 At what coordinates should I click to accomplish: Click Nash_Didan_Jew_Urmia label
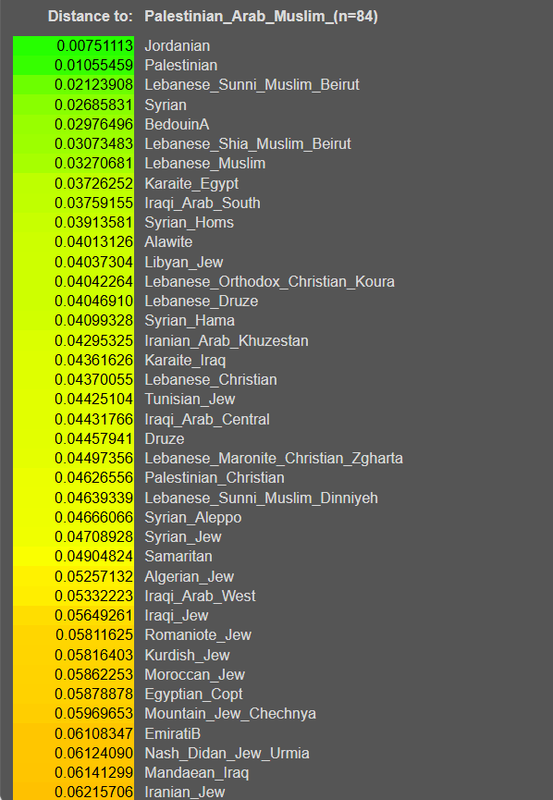click(227, 753)
